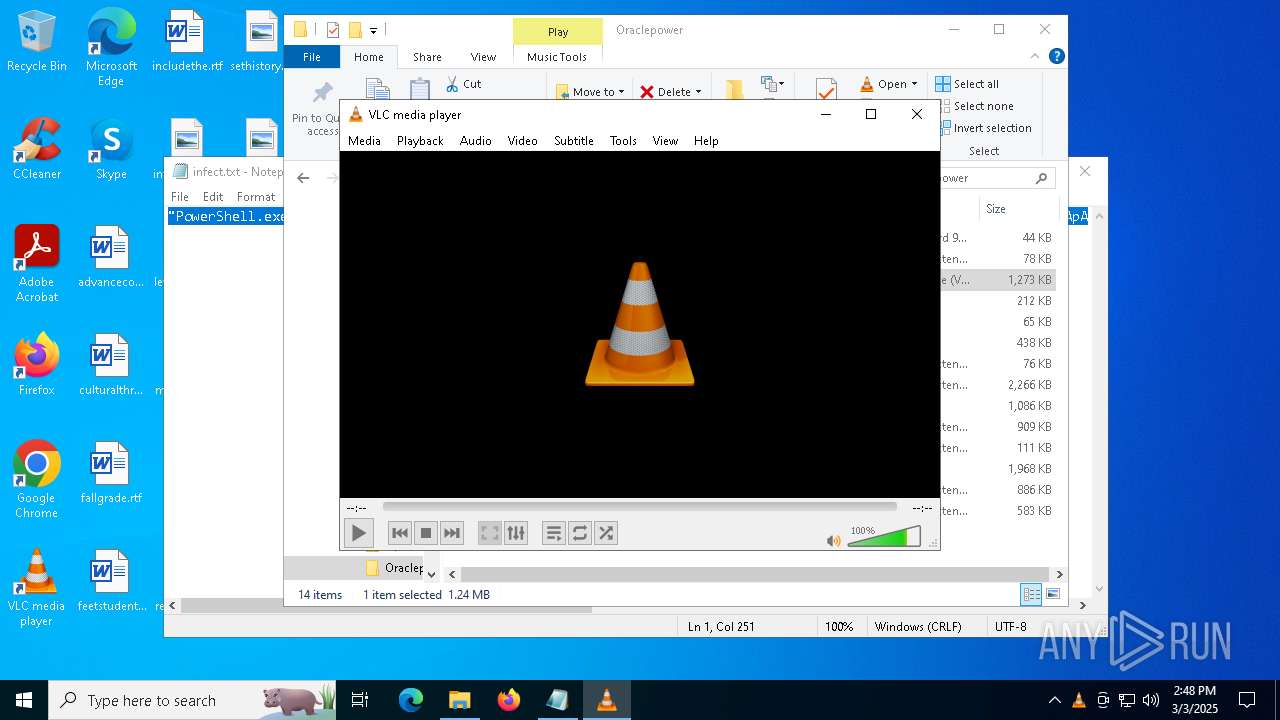
Task: Click the Previous media button in VLC
Action: coord(400,533)
